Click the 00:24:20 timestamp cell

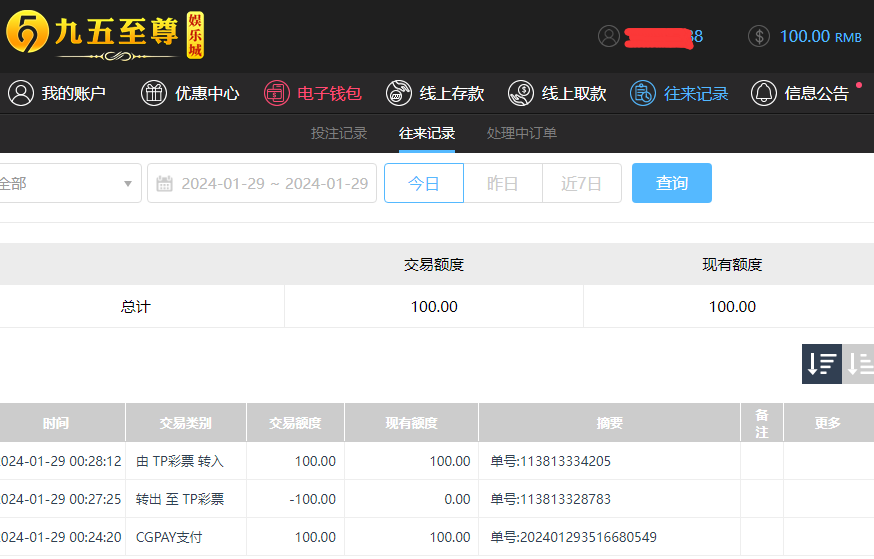click(61, 537)
